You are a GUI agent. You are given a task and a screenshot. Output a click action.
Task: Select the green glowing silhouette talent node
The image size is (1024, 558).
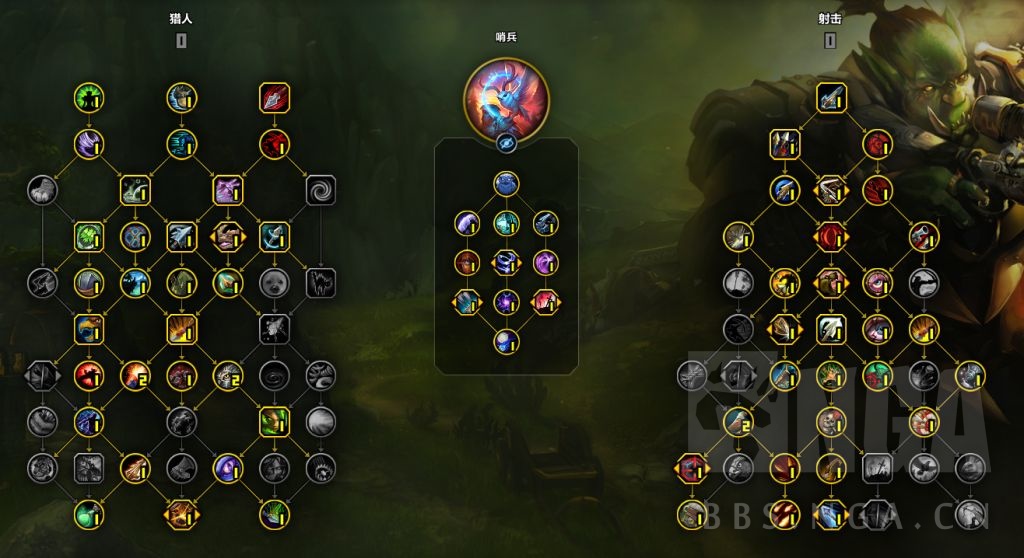(89, 98)
